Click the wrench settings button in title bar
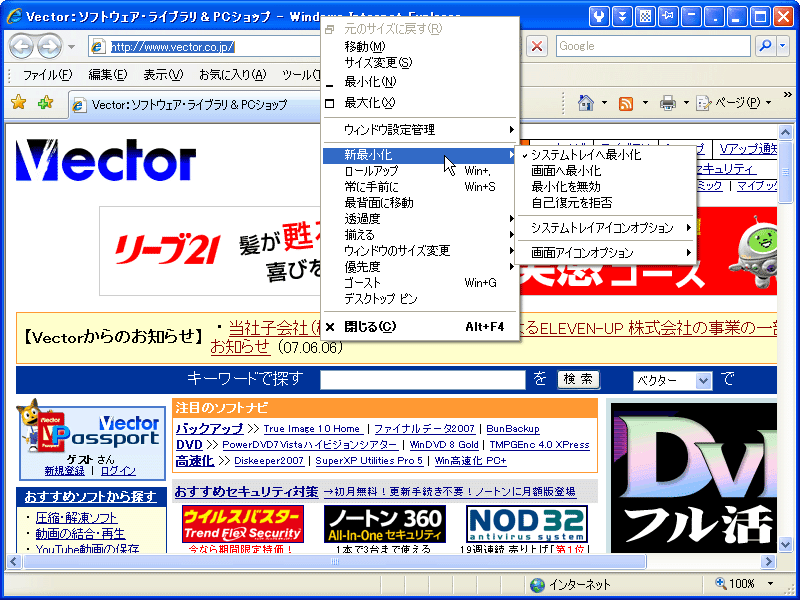 tap(599, 16)
